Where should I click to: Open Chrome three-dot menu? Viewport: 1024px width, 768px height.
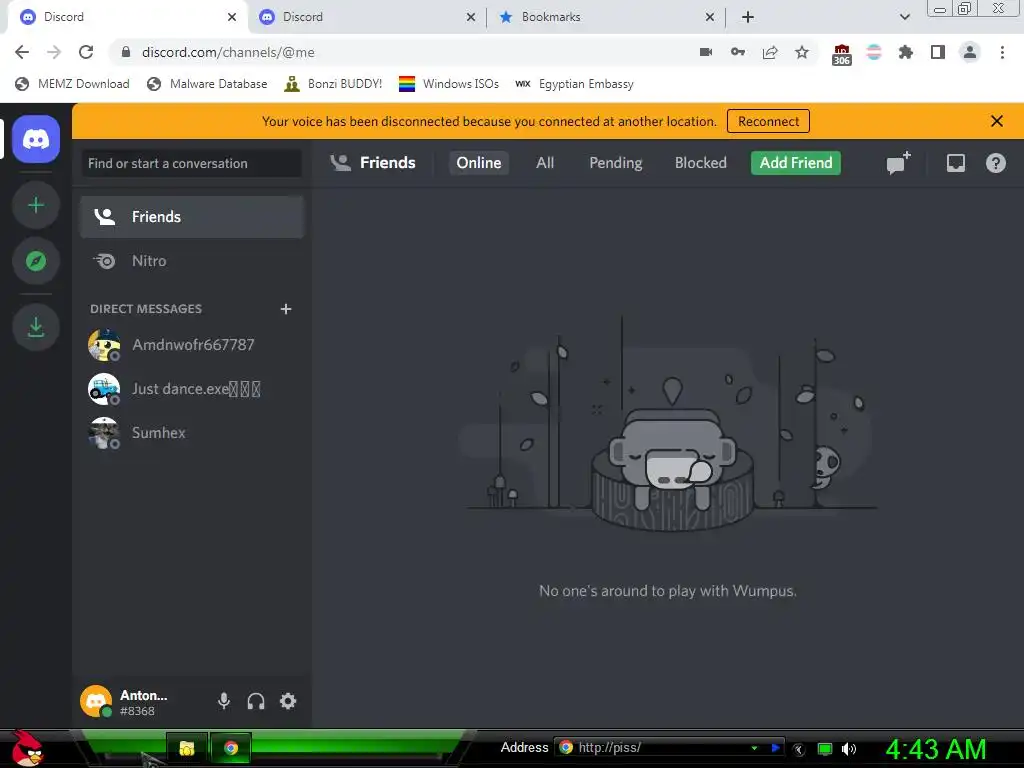(1002, 52)
